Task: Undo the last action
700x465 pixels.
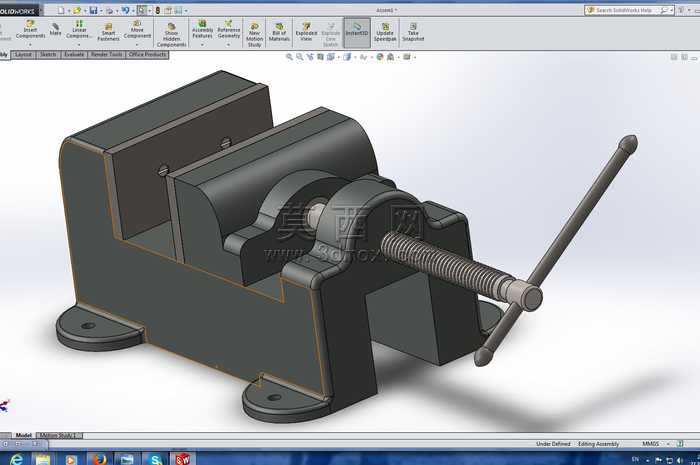Action: coord(125,10)
